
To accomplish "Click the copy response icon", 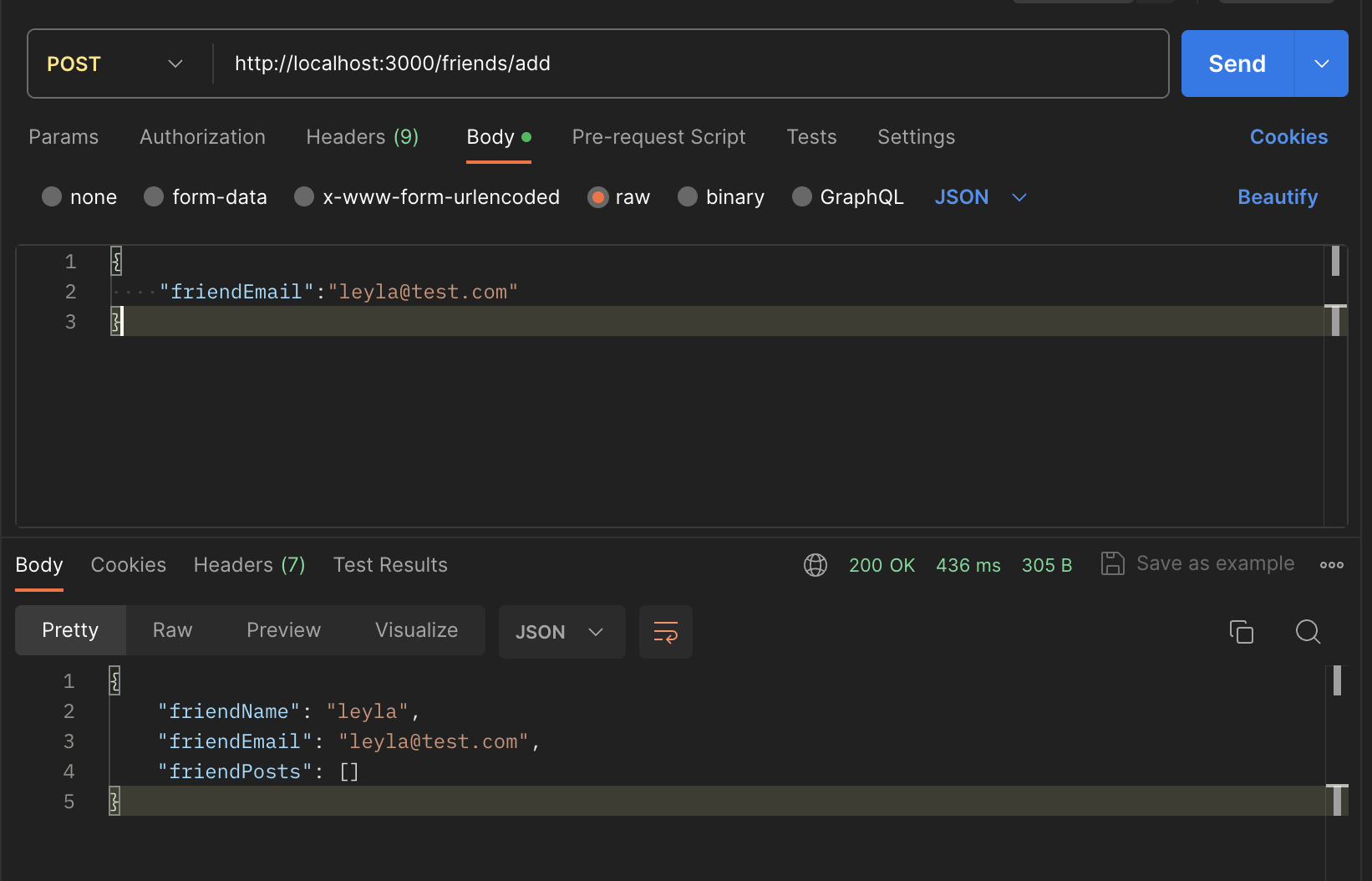I will (1242, 632).
